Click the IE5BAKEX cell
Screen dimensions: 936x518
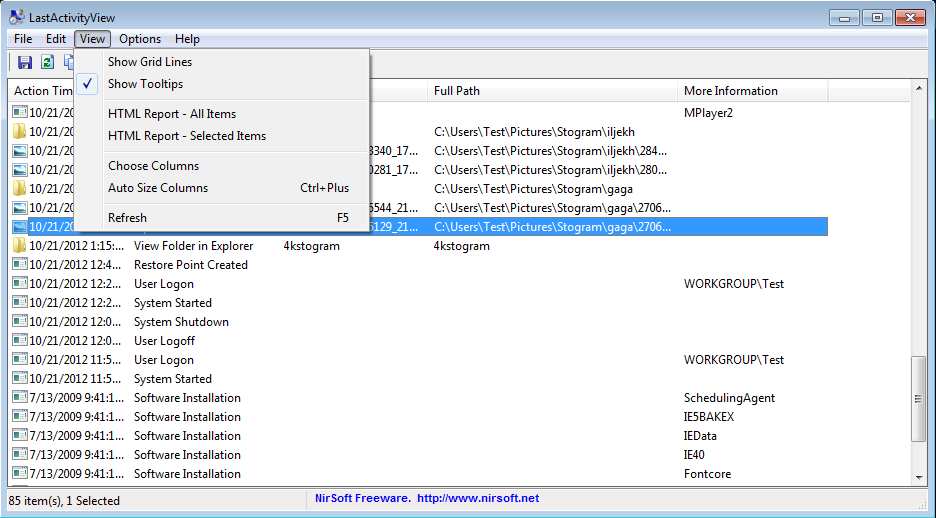(709, 417)
